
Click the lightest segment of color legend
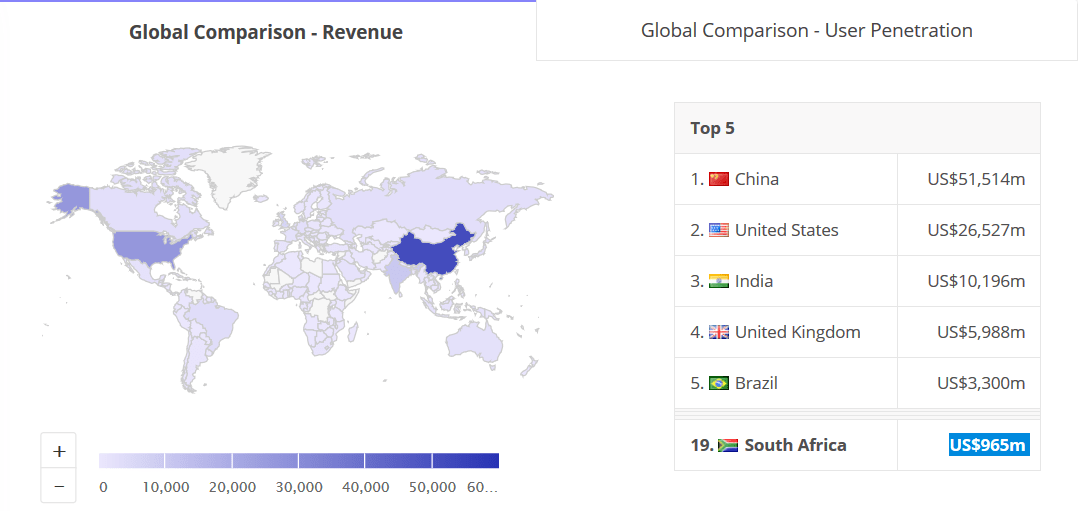click(x=131, y=460)
